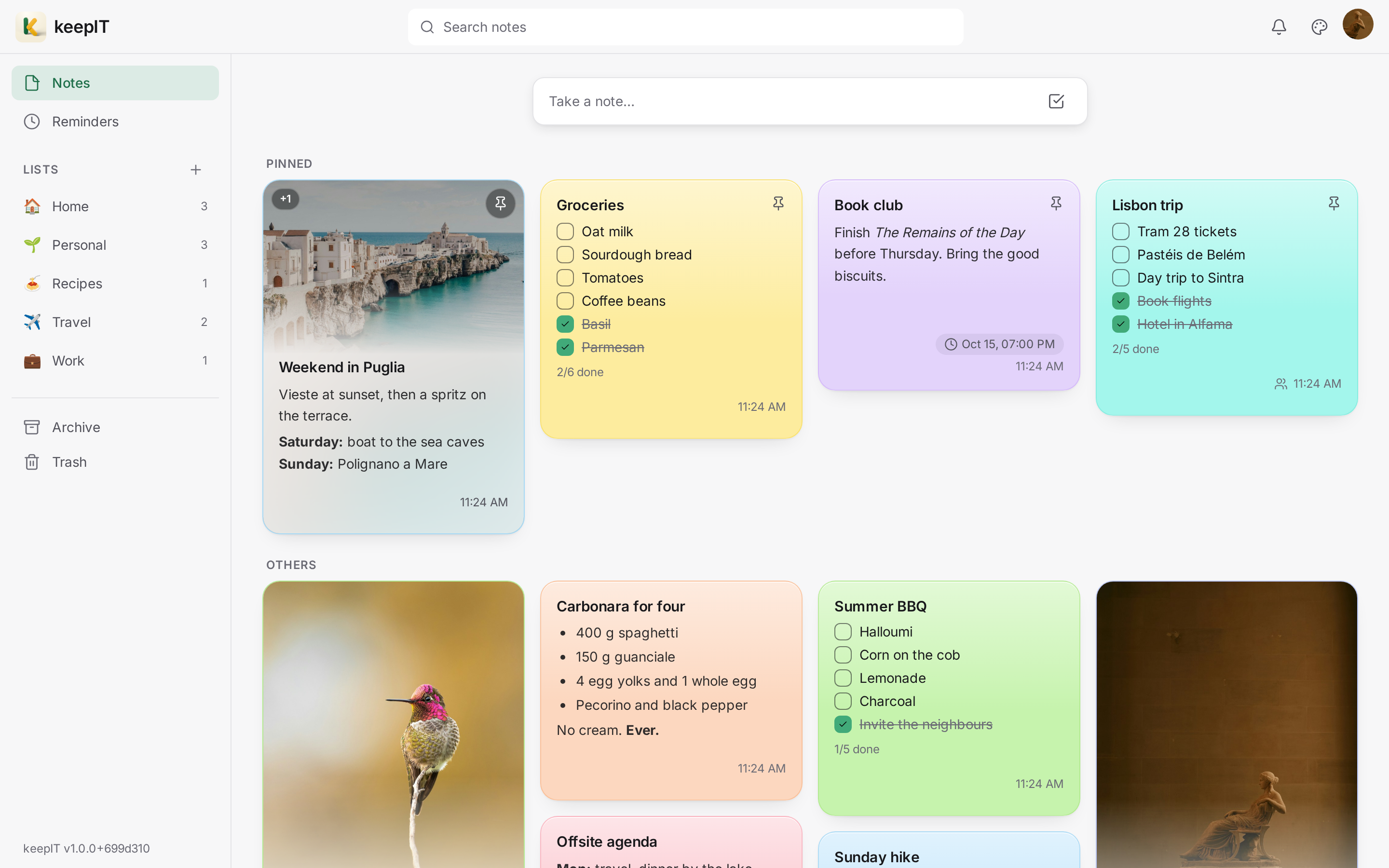This screenshot has width=1389, height=868.
Task: Check Corn on the cob
Action: coord(843,655)
